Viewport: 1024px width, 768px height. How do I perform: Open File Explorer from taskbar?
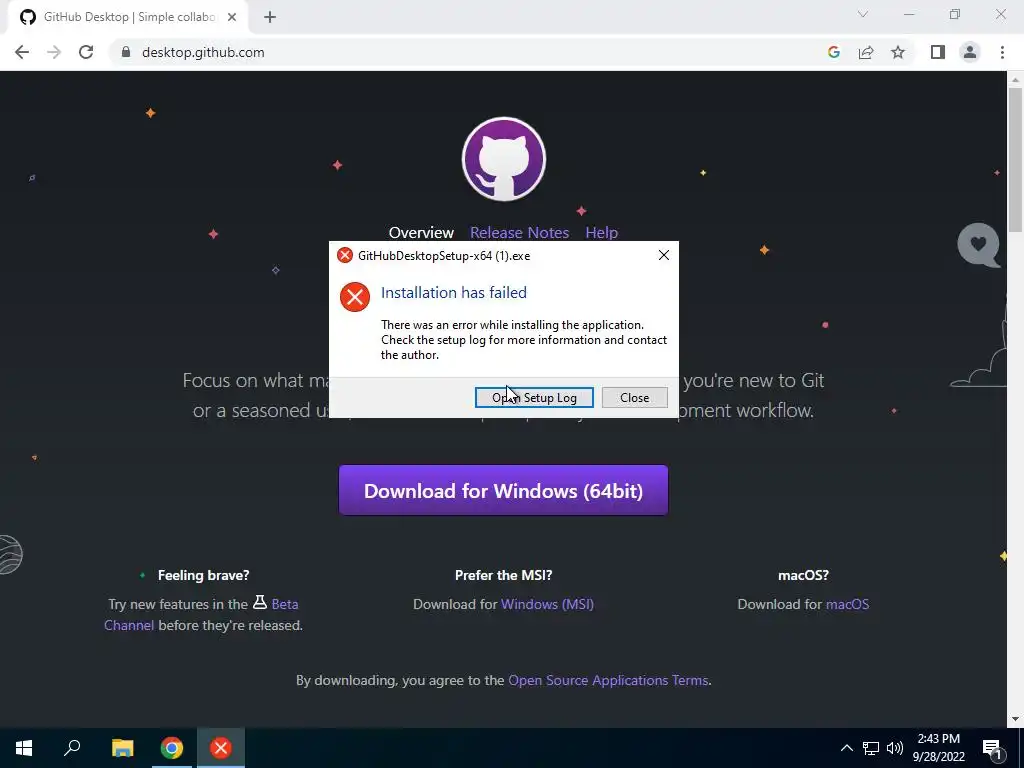tap(122, 748)
